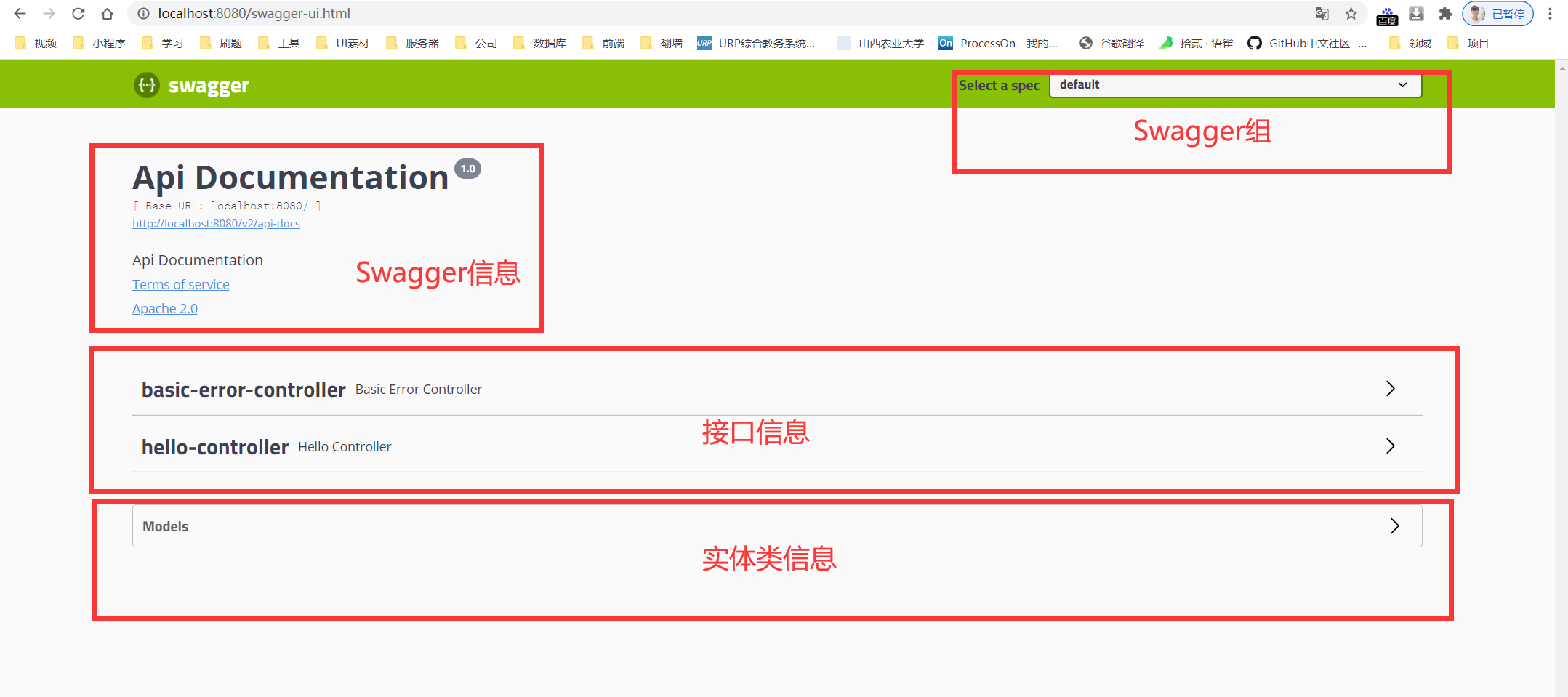Open the 拾贰·语雀 bookmark
1568x697 pixels.
point(1196,43)
